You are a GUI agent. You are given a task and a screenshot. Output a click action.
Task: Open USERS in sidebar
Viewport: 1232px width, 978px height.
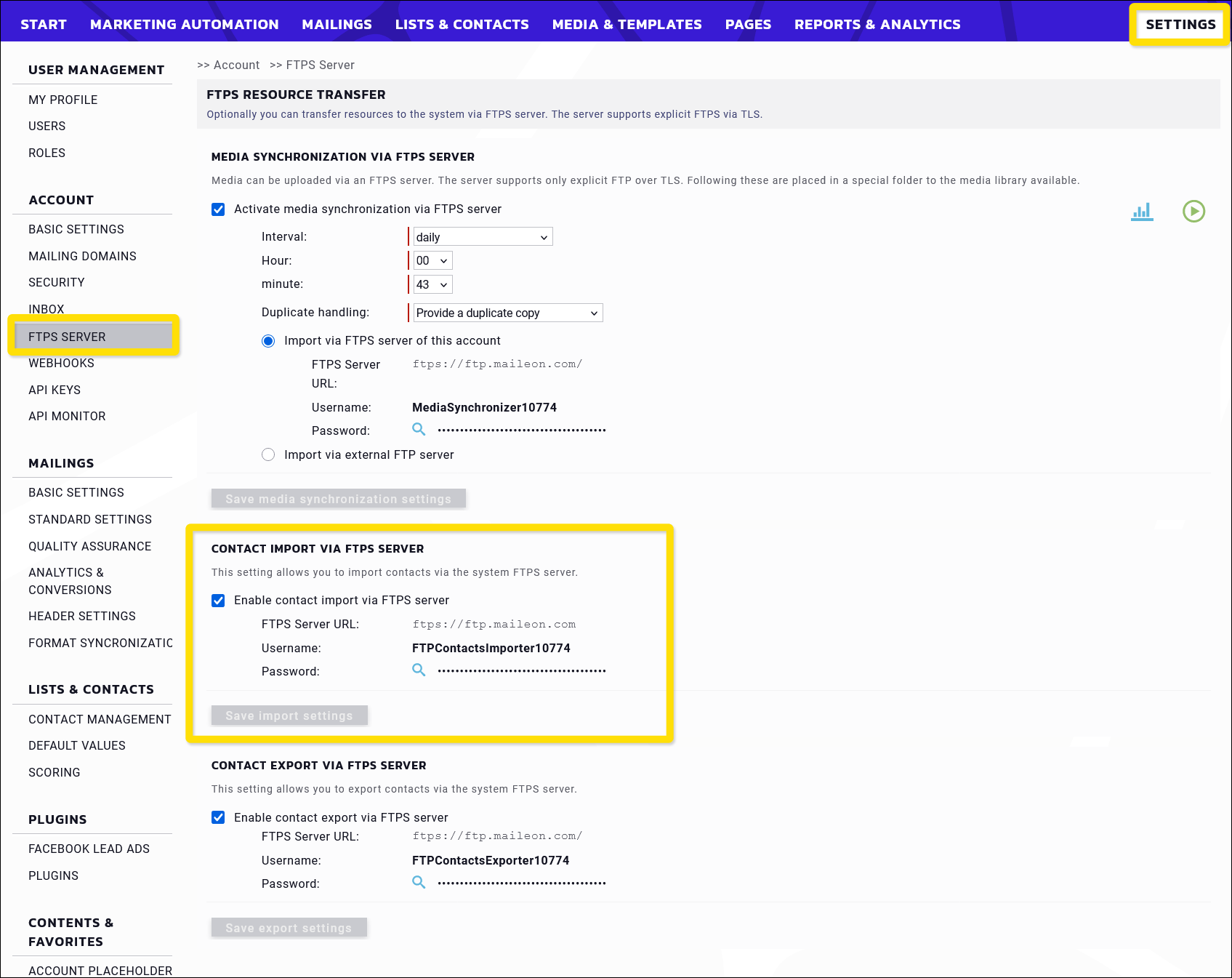point(47,126)
